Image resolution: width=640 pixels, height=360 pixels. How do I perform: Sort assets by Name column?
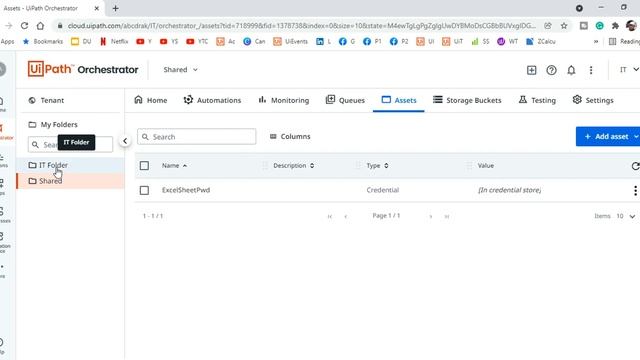174,165
